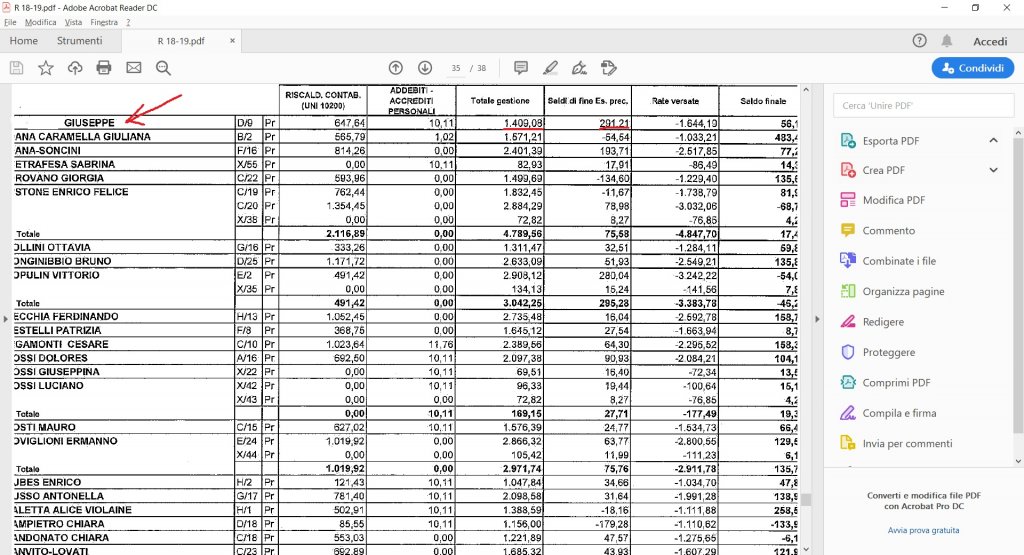Select the R 18-19.pdf document tab
The image size is (1024, 555).
[181, 40]
